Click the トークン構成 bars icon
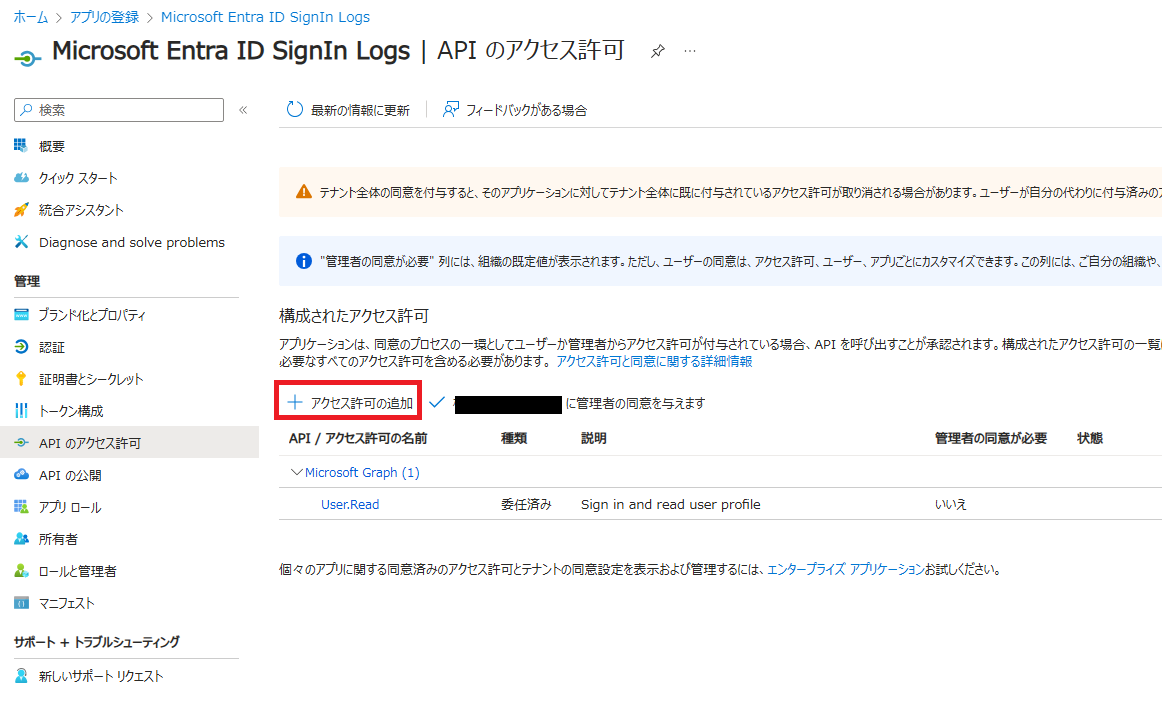Image resolution: width=1162 pixels, height=707 pixels. coord(21,411)
